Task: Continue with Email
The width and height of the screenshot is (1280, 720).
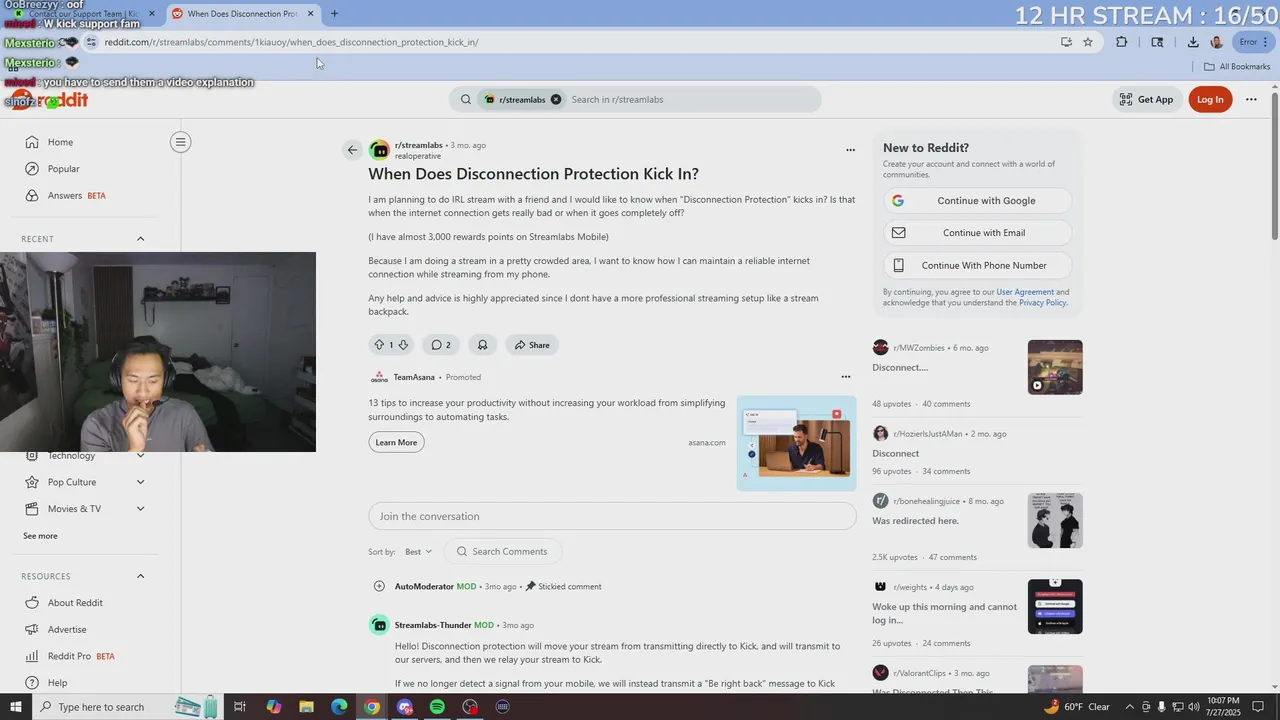Action: (x=977, y=233)
